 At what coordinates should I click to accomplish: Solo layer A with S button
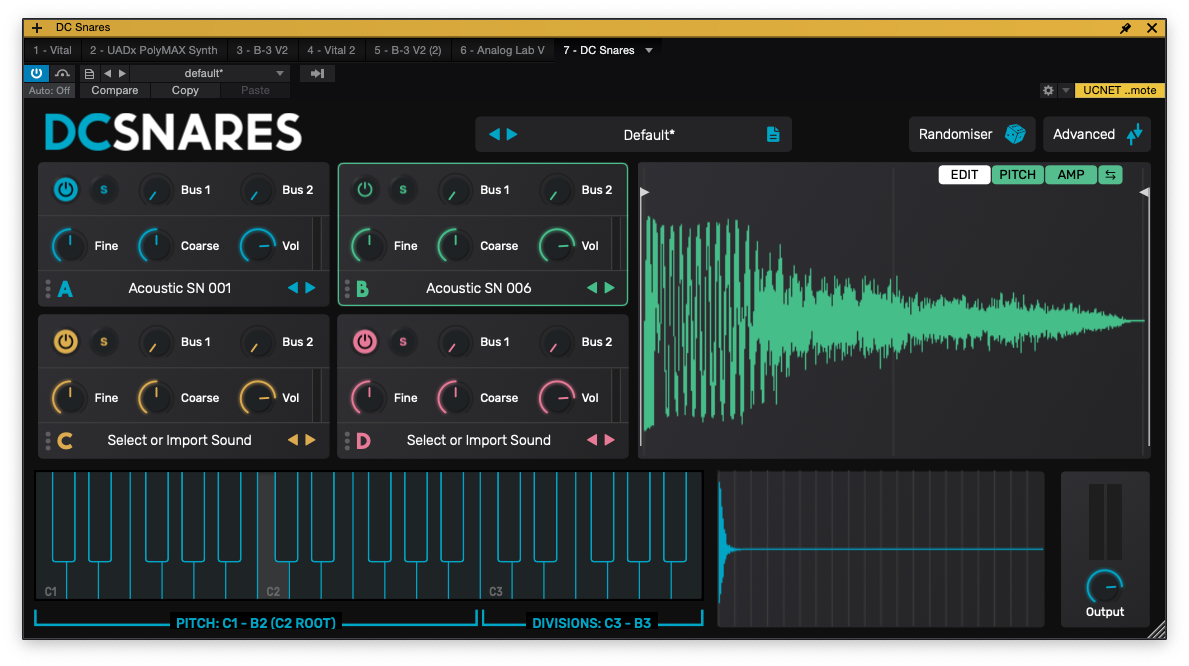point(104,190)
